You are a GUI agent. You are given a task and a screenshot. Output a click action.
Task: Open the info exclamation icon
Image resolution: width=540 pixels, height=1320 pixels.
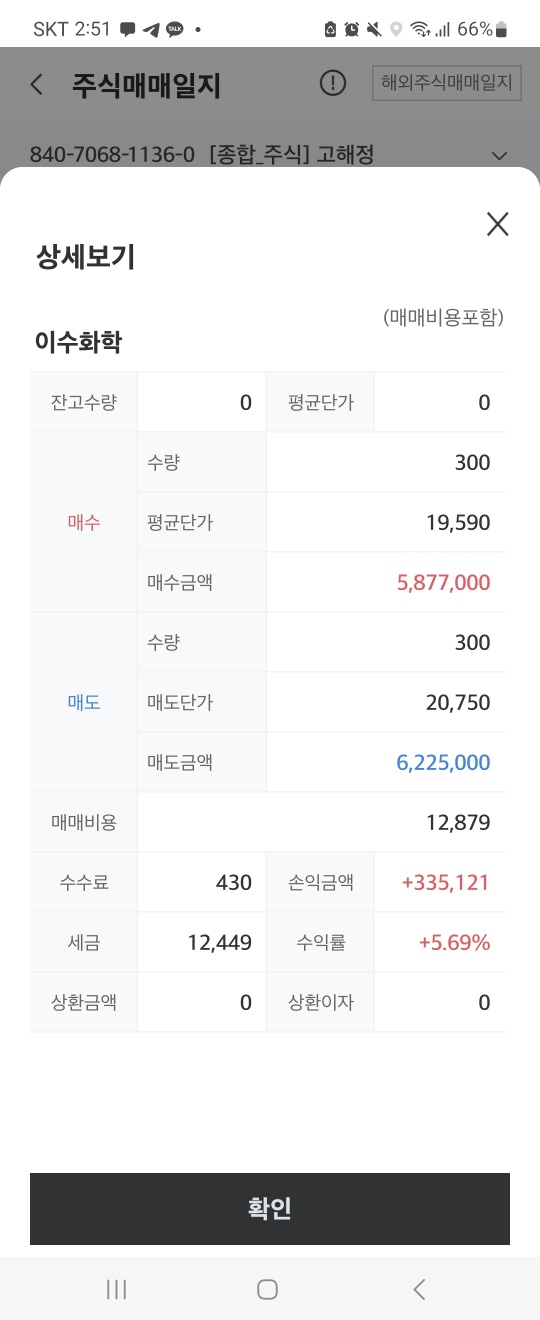[x=333, y=83]
